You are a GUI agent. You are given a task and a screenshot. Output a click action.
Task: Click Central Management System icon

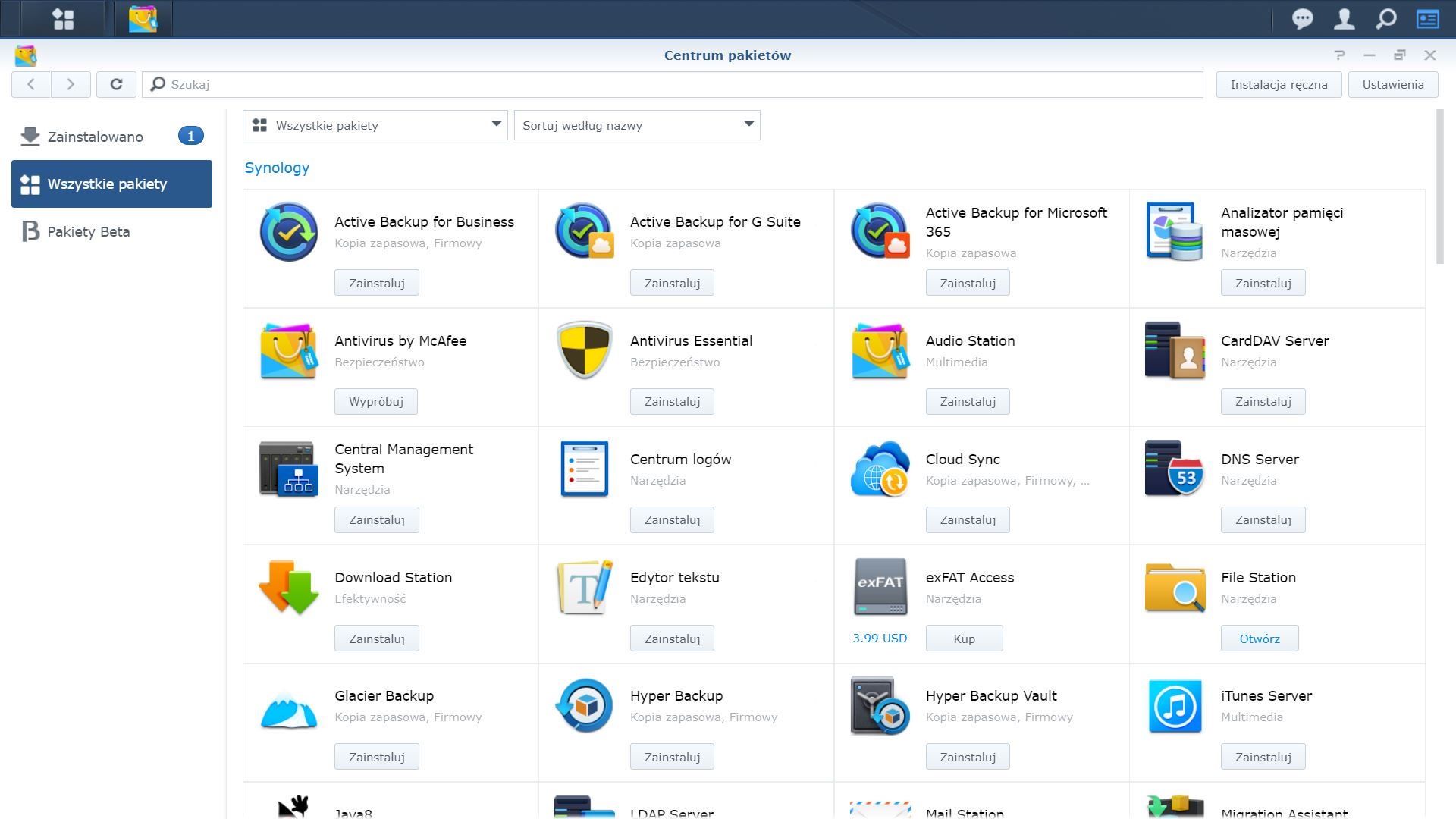tap(289, 469)
